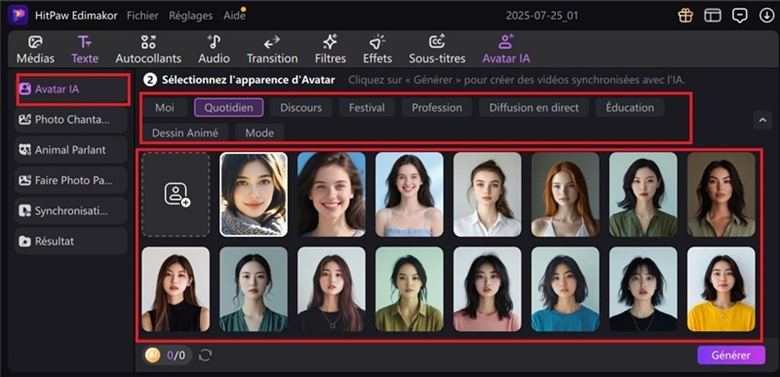Select Avatar IA in the sidebar

71,90
